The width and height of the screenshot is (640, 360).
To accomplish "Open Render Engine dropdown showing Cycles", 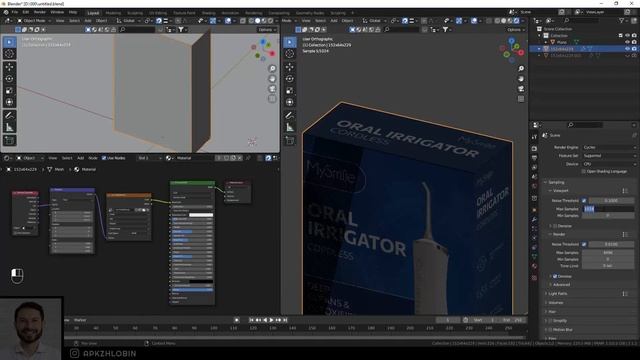I will (x=609, y=147).
